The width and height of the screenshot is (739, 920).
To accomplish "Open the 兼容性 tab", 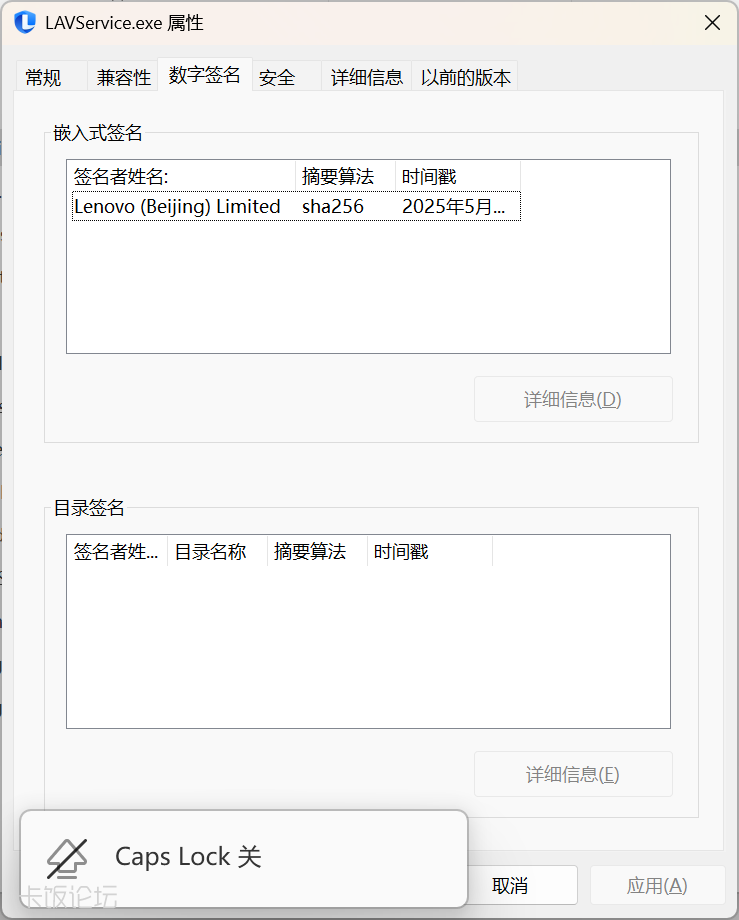I will (123, 77).
